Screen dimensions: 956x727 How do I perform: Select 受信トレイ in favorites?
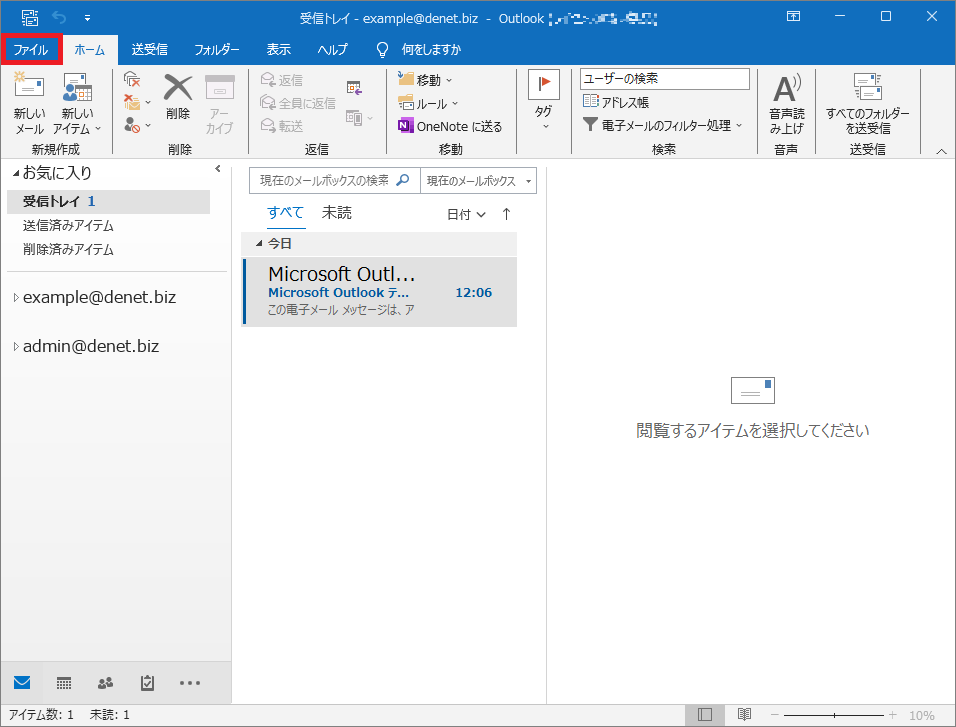click(109, 201)
